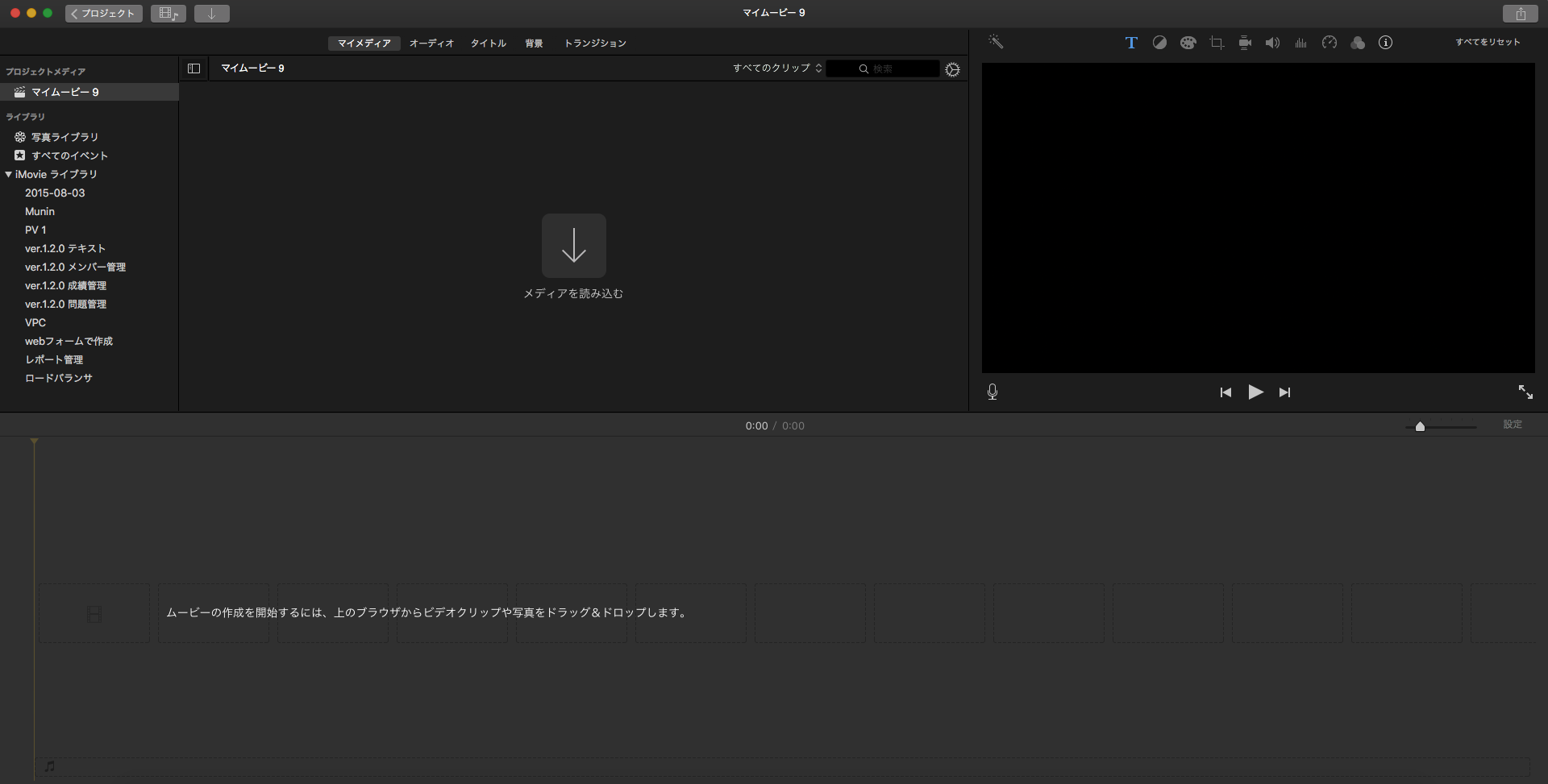
Task: Select the crop tool
Action: click(x=1217, y=43)
